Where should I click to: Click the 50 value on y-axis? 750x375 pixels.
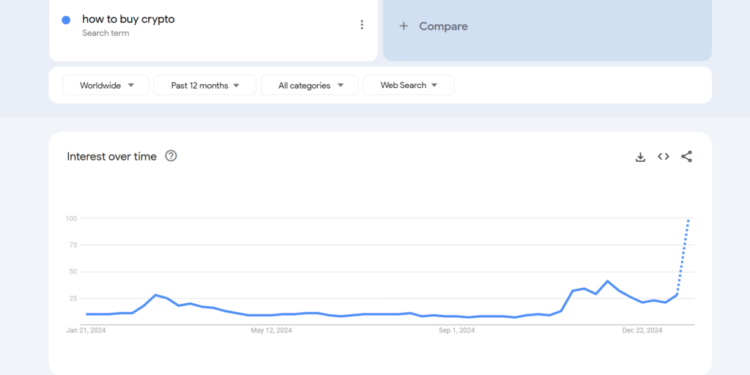click(73, 272)
